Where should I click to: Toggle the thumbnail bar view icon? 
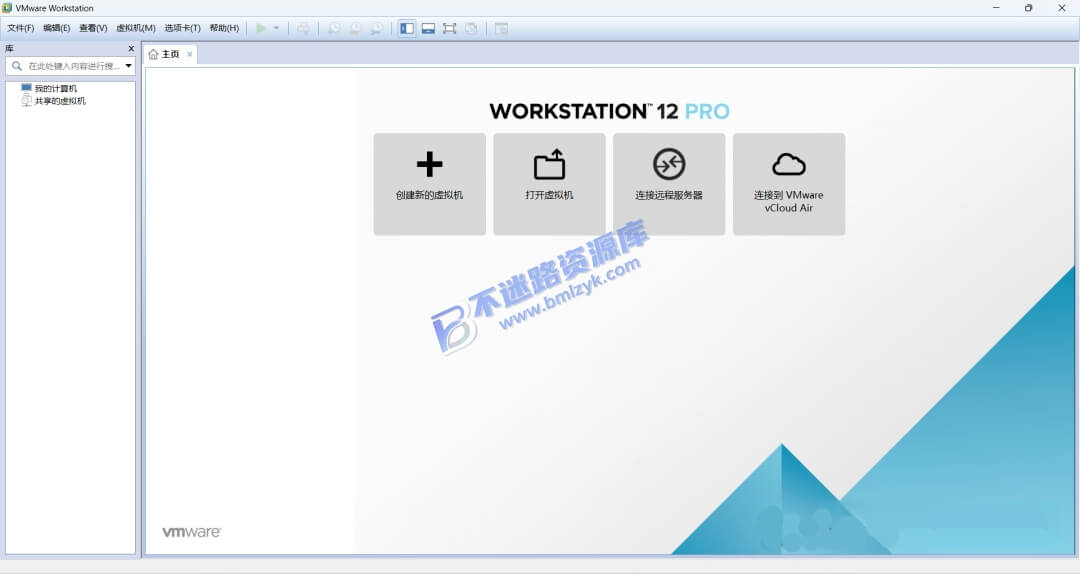[428, 28]
